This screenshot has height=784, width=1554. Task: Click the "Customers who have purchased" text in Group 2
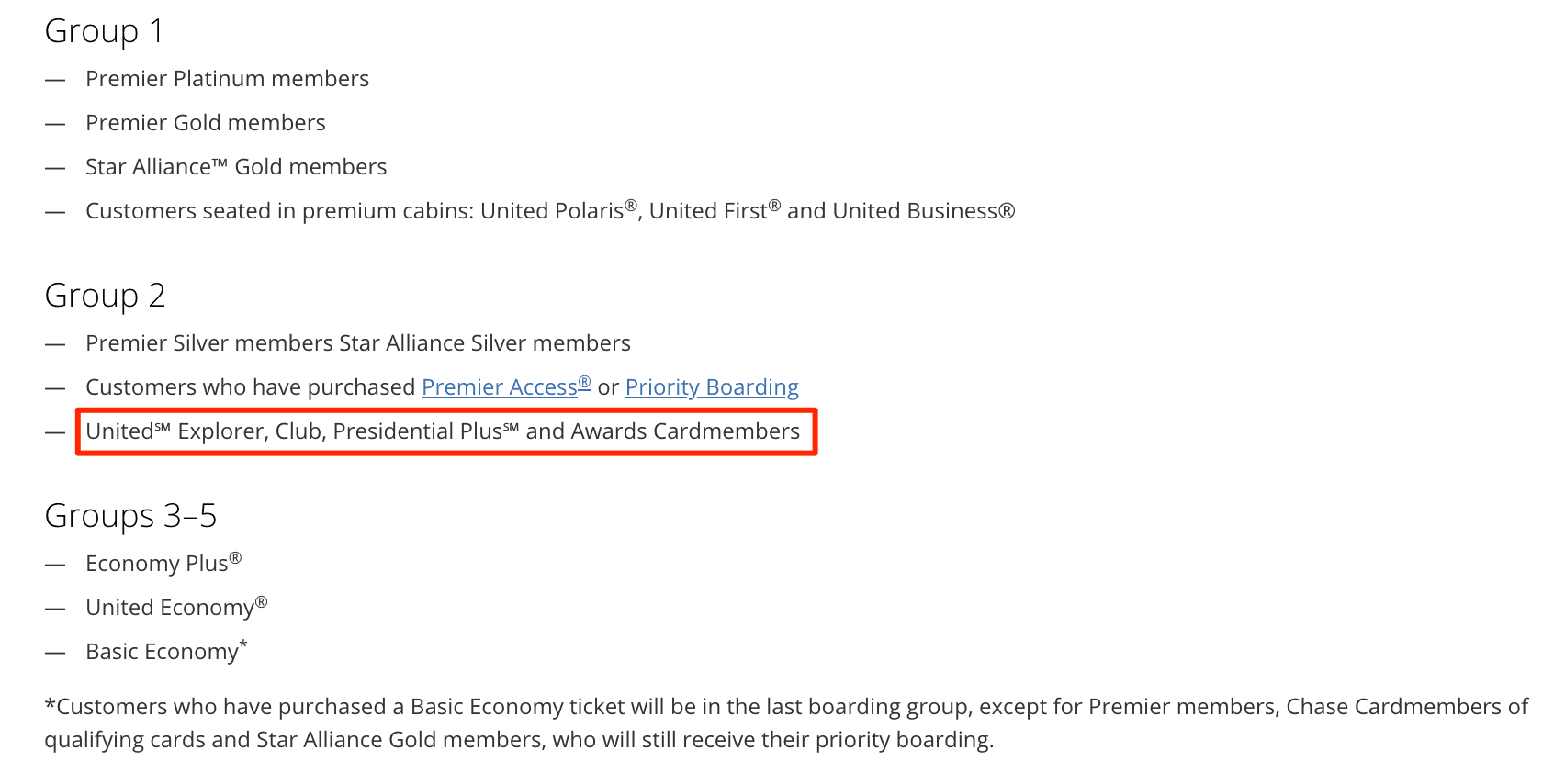click(x=250, y=387)
